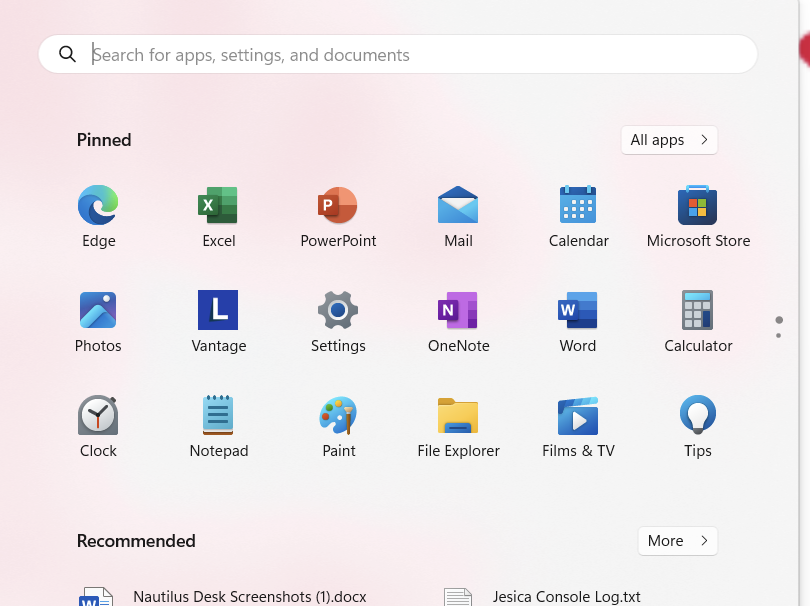Launch the Calculator app

(698, 322)
